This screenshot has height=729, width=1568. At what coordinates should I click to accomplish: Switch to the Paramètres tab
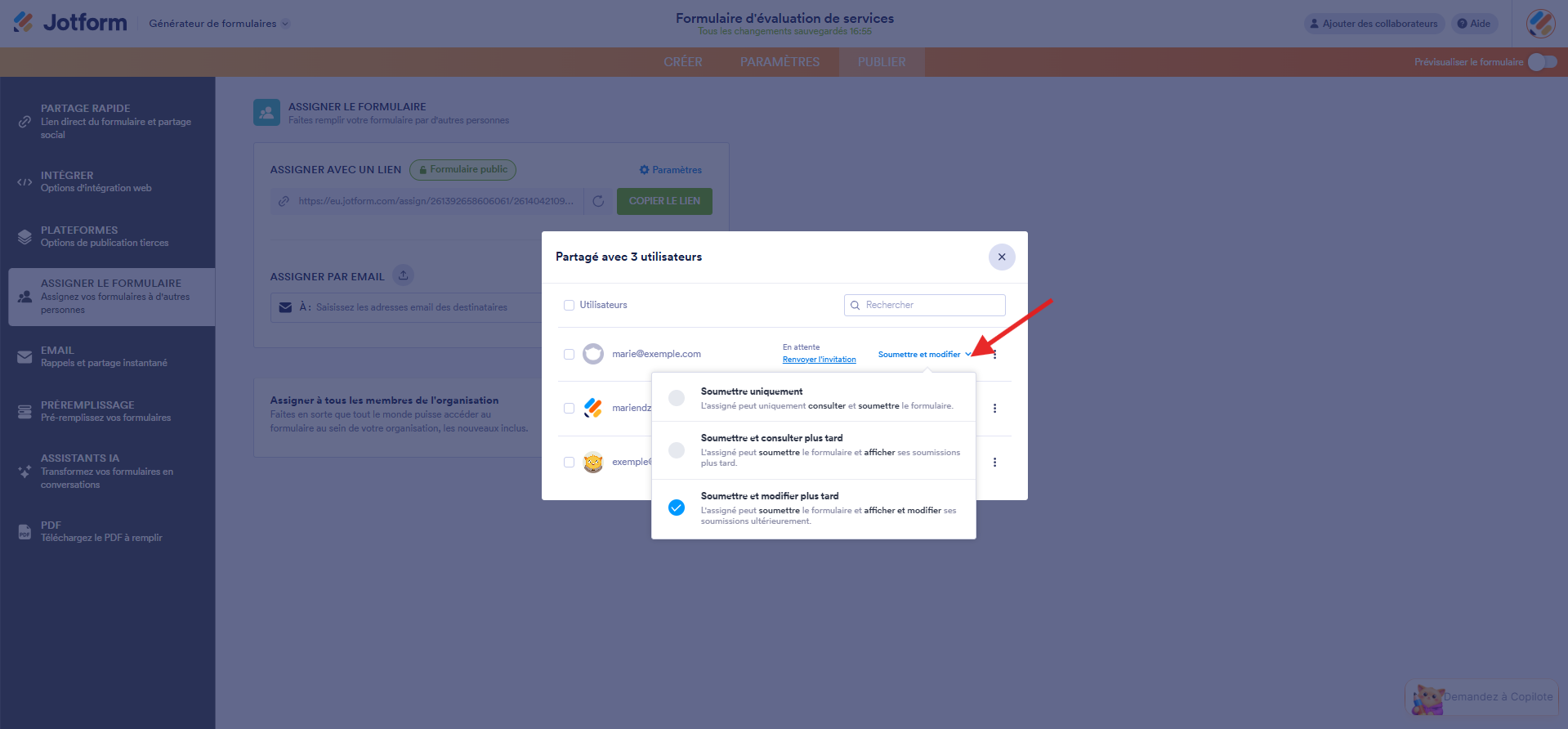click(x=780, y=62)
